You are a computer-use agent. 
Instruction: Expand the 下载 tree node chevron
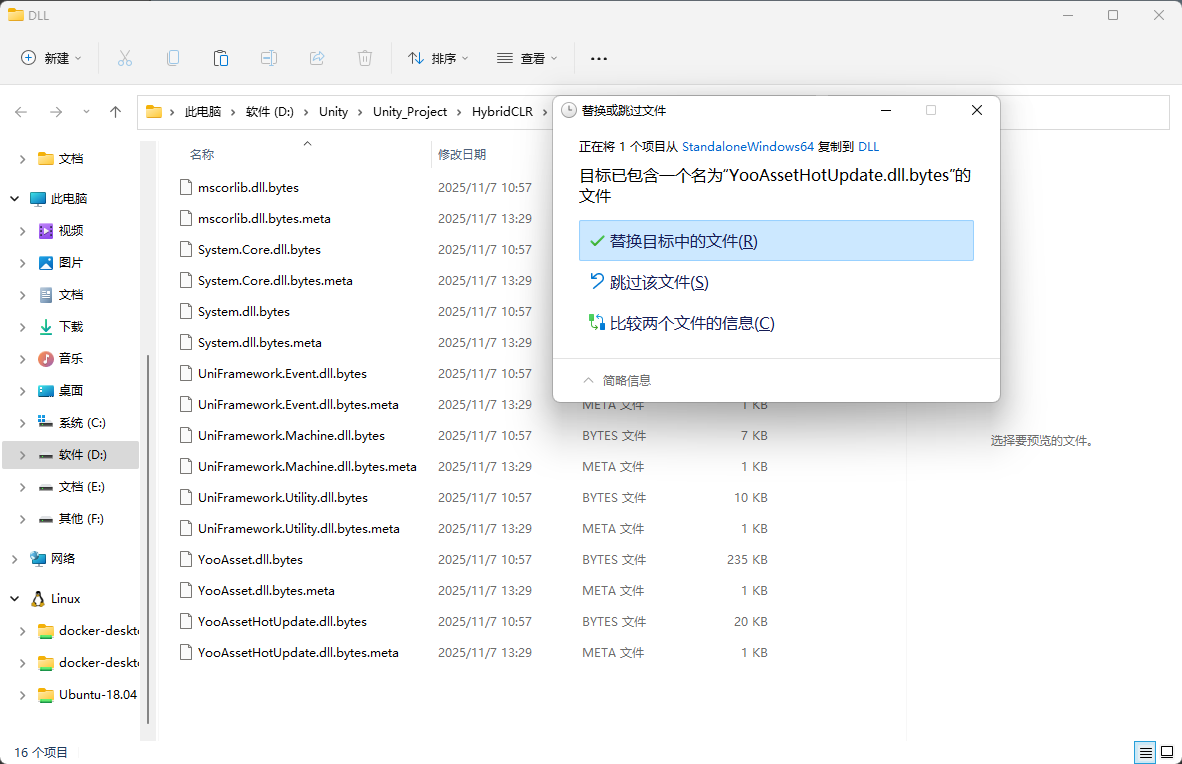(x=23, y=327)
